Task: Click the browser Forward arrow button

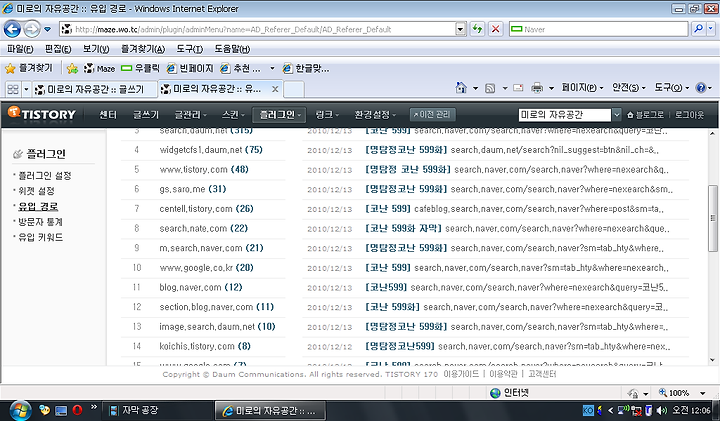Action: point(32,29)
